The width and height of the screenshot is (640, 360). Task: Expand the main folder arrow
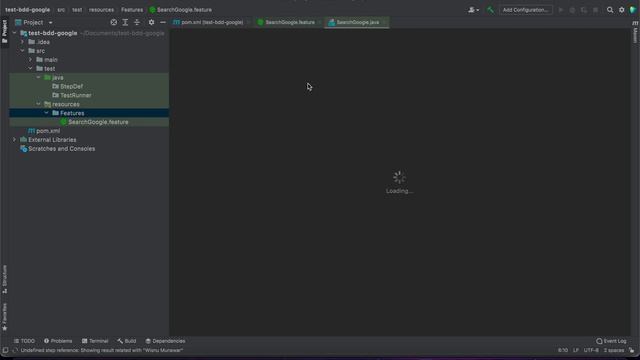pyautogui.click(x=30, y=60)
